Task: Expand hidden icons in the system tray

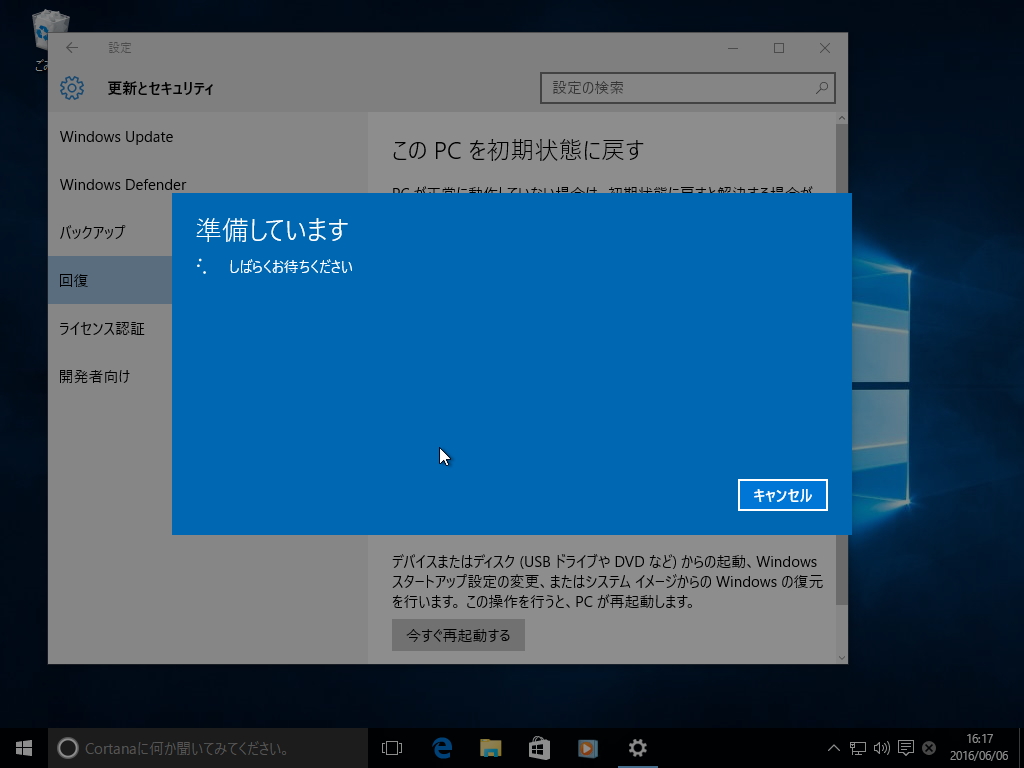Action: tap(833, 747)
